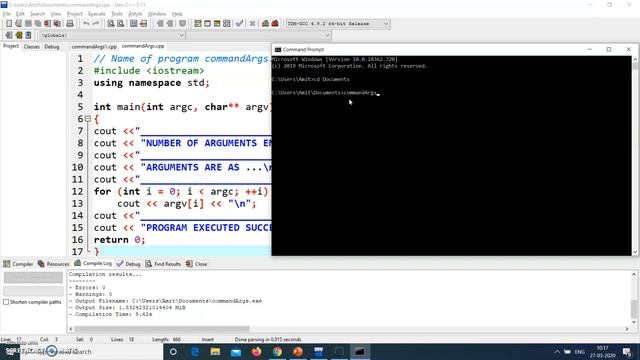
Task: Click the Open file toolbar icon
Action: (18, 24)
